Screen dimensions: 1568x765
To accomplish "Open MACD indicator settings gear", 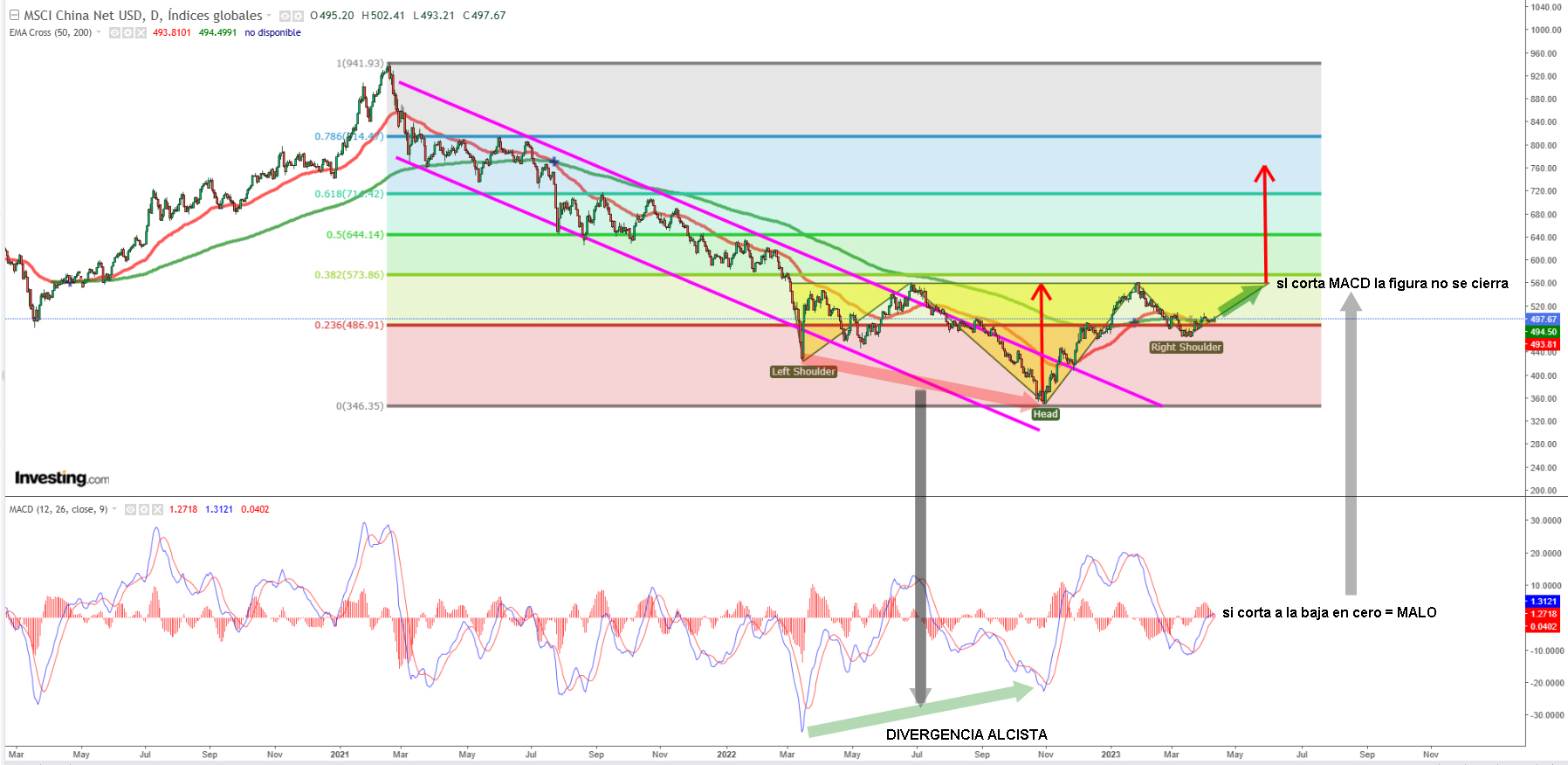I will [x=144, y=509].
